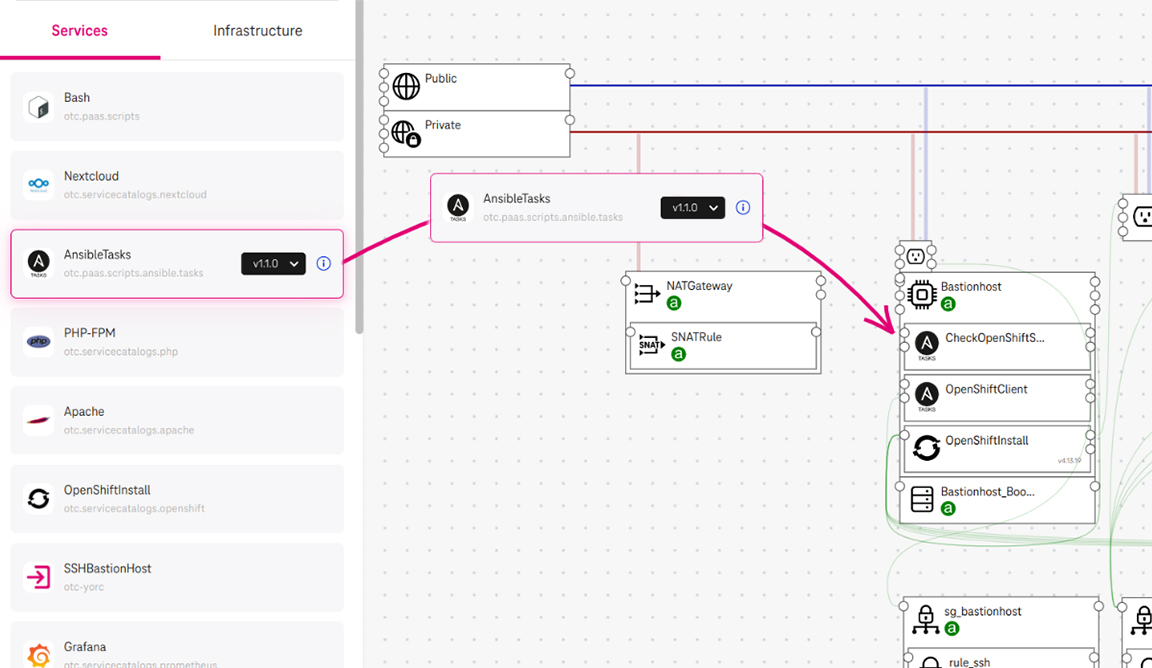The width and height of the screenshot is (1152, 668).
Task: Click the Bastionhost compute chip icon
Action: coord(922,294)
